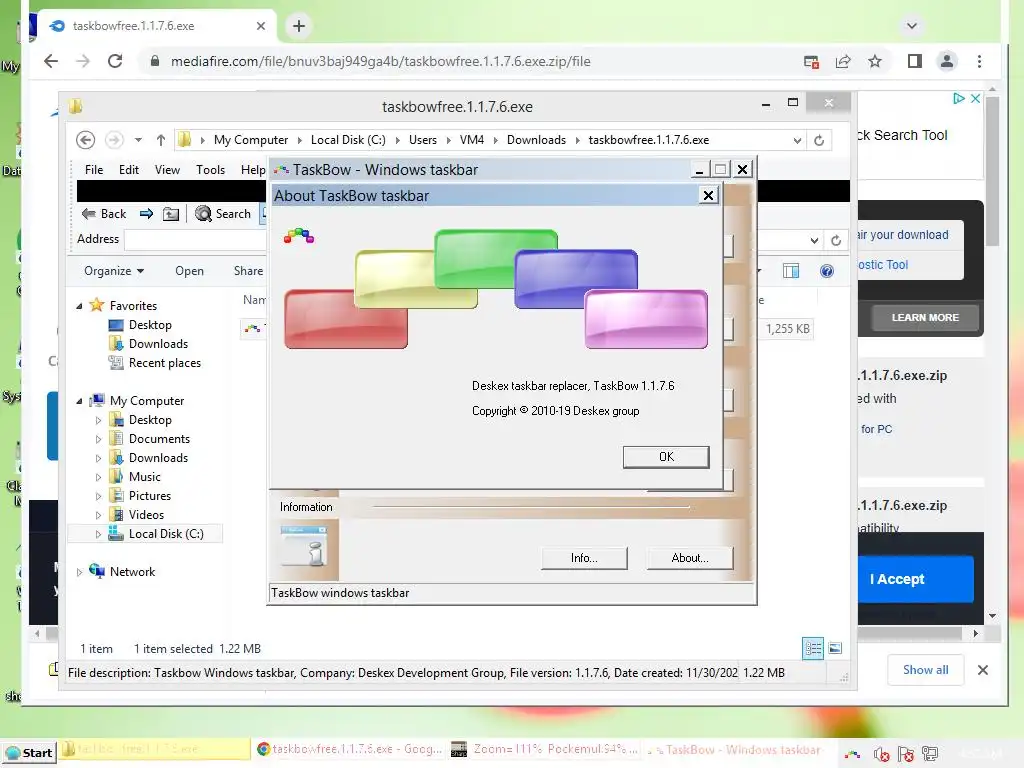The height and width of the screenshot is (768, 1024).
Task: Click explorer back circle arrow button
Action: point(86,140)
